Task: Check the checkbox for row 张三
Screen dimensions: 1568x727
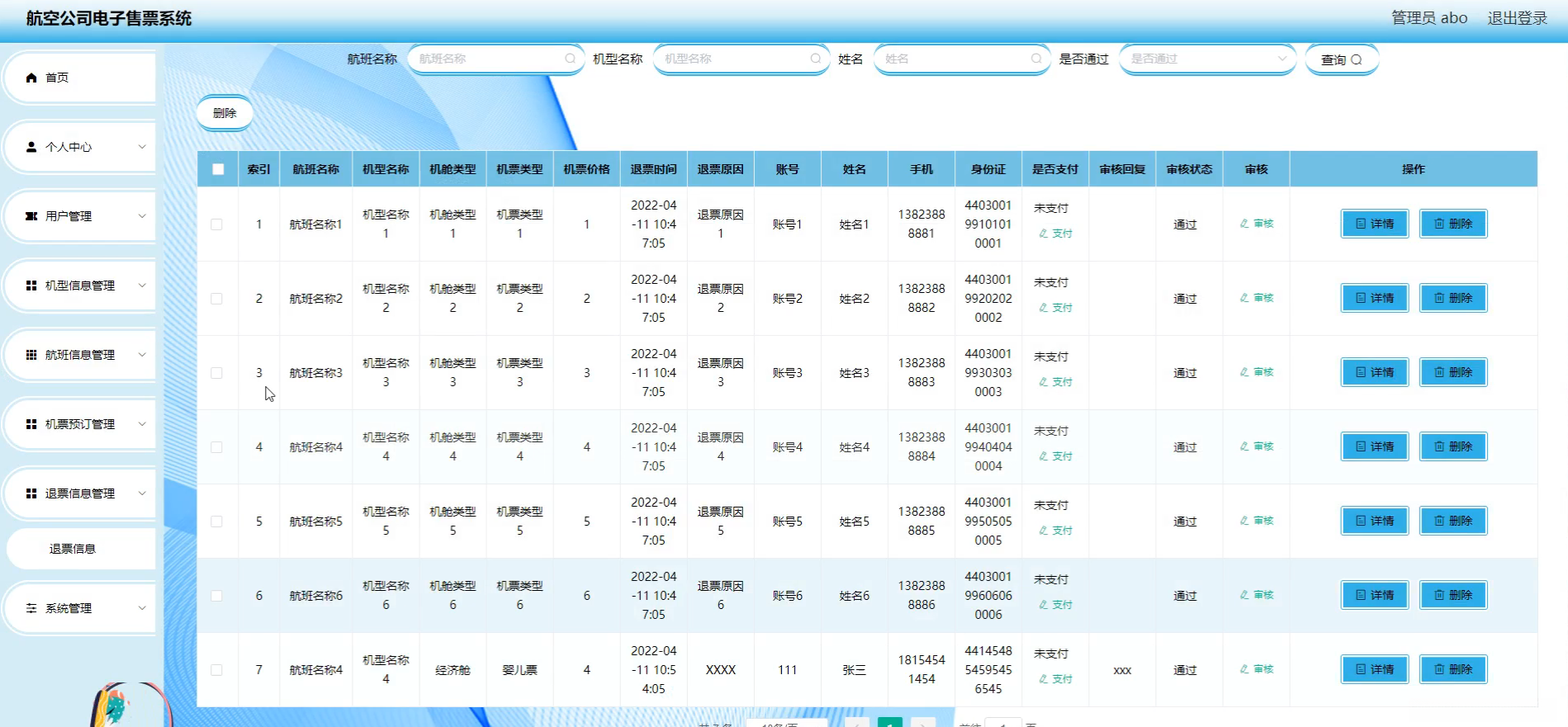Action: (216, 670)
